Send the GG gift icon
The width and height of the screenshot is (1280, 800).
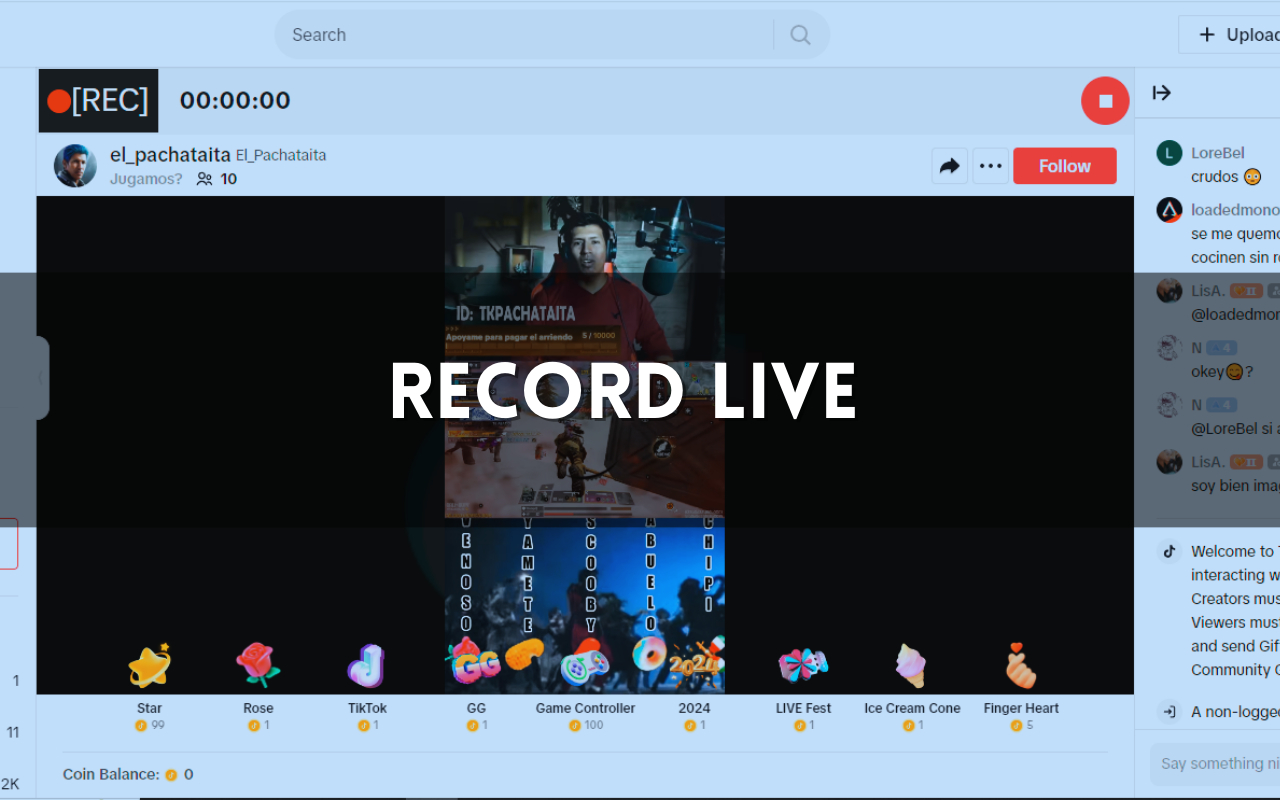pos(476,665)
